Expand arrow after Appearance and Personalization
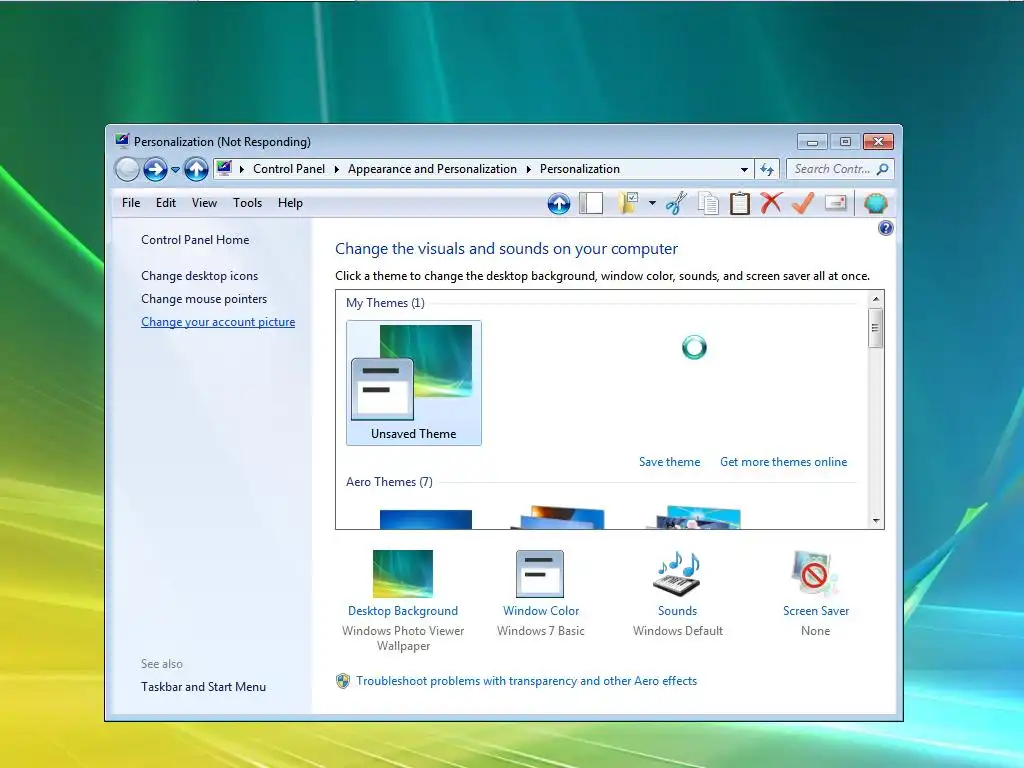 tap(528, 169)
